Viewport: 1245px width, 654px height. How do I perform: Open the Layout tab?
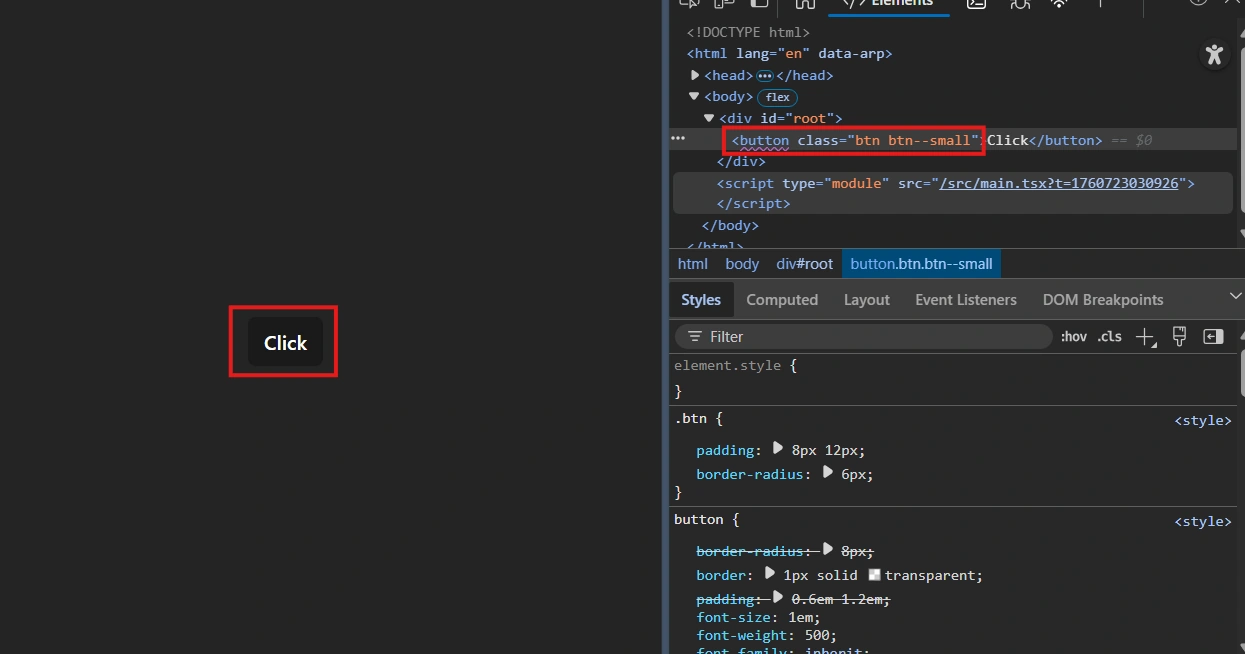(x=867, y=300)
